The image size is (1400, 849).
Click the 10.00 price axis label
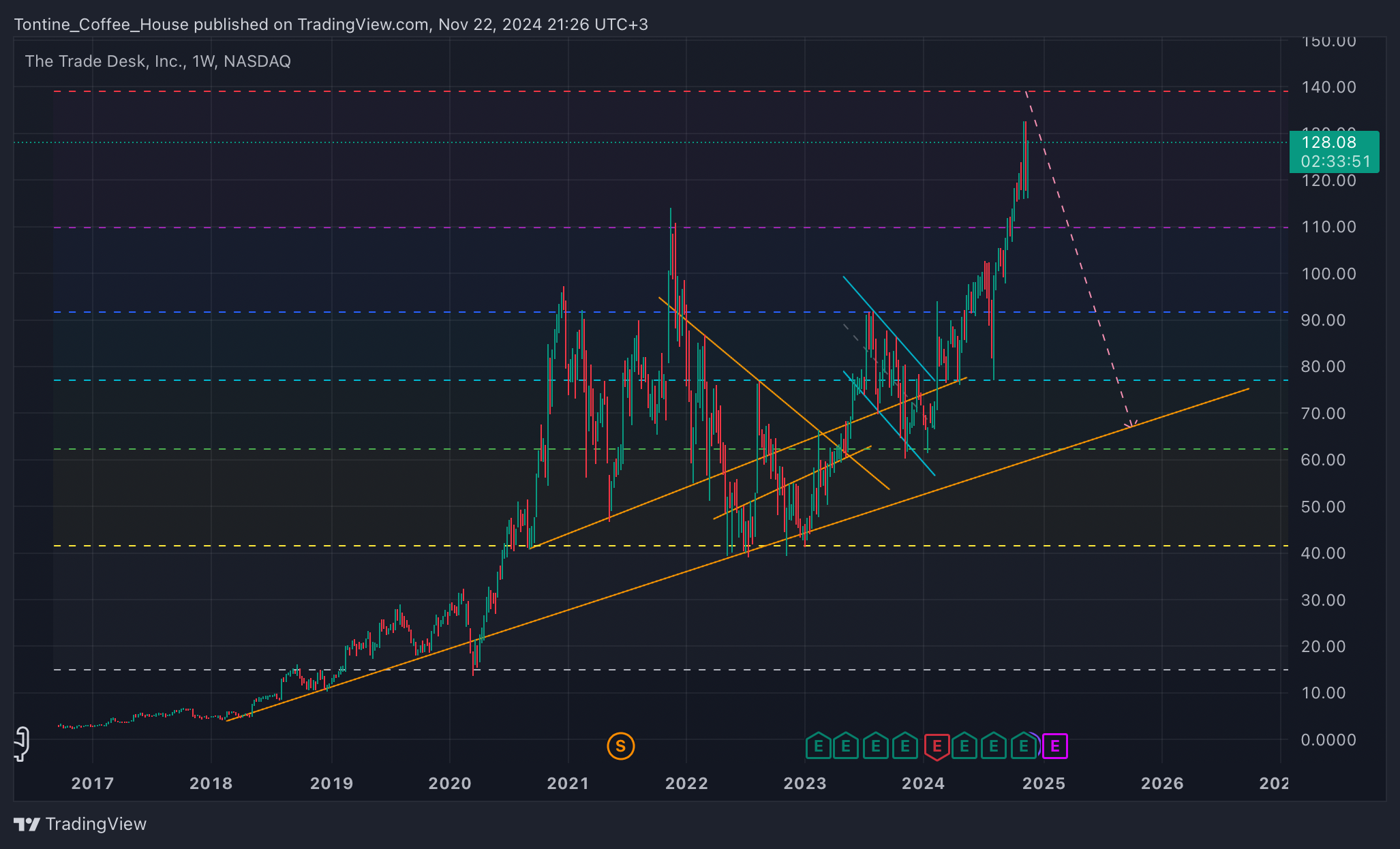click(x=1323, y=693)
